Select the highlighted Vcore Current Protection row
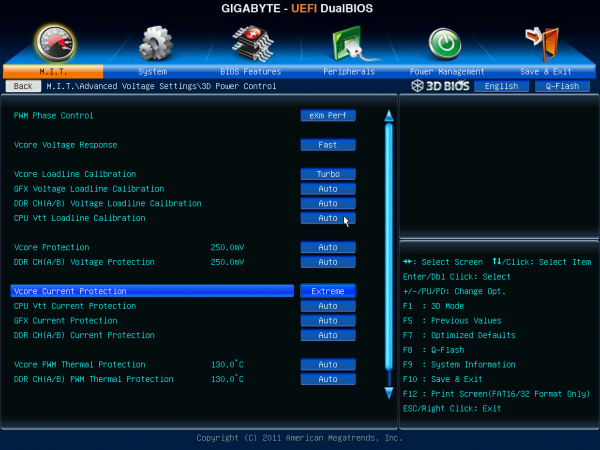Viewport: 600px width, 450px height. (152, 291)
